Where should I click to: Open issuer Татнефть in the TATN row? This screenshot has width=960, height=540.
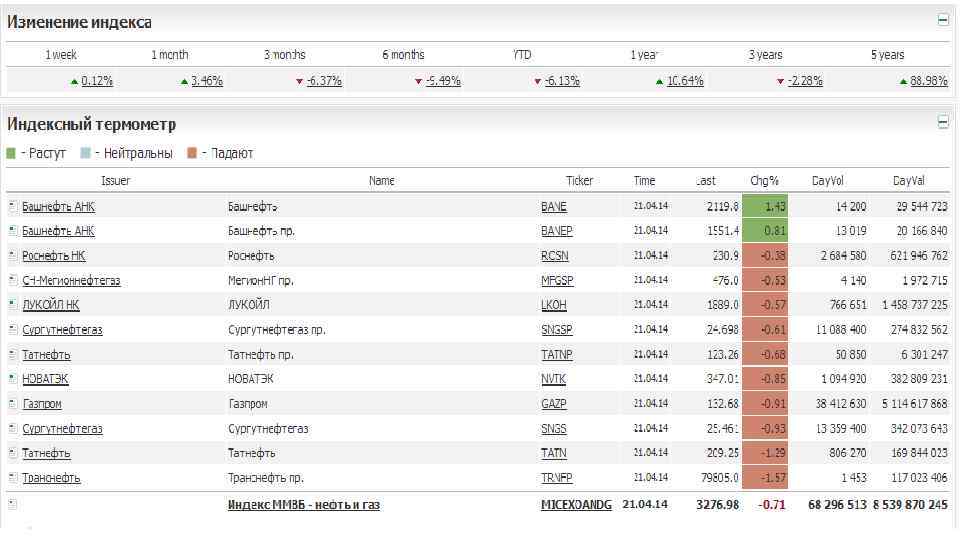[x=47, y=453]
